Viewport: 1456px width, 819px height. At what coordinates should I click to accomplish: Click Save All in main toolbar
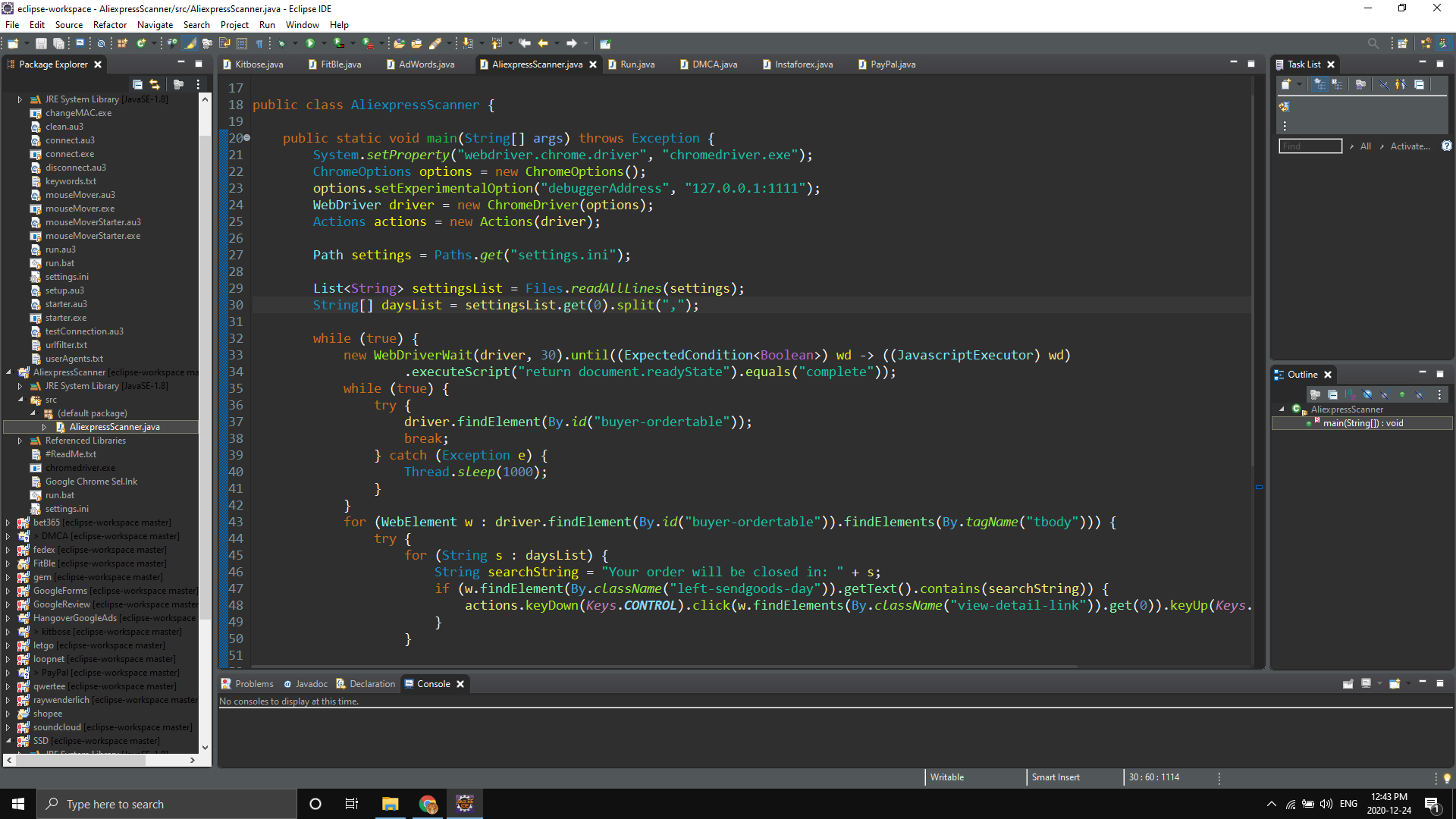click(x=58, y=43)
